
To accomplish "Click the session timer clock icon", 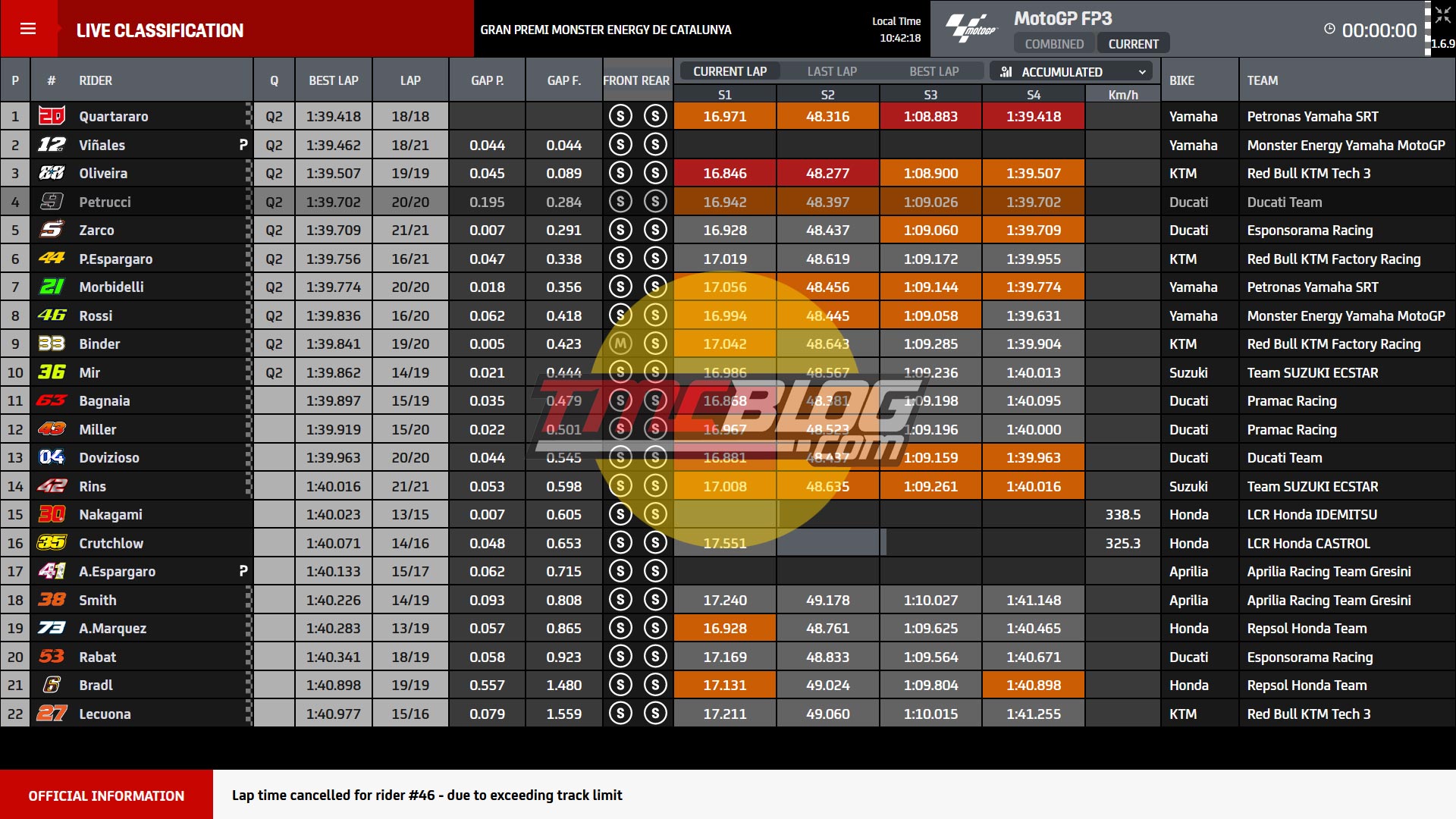I will click(x=1329, y=29).
